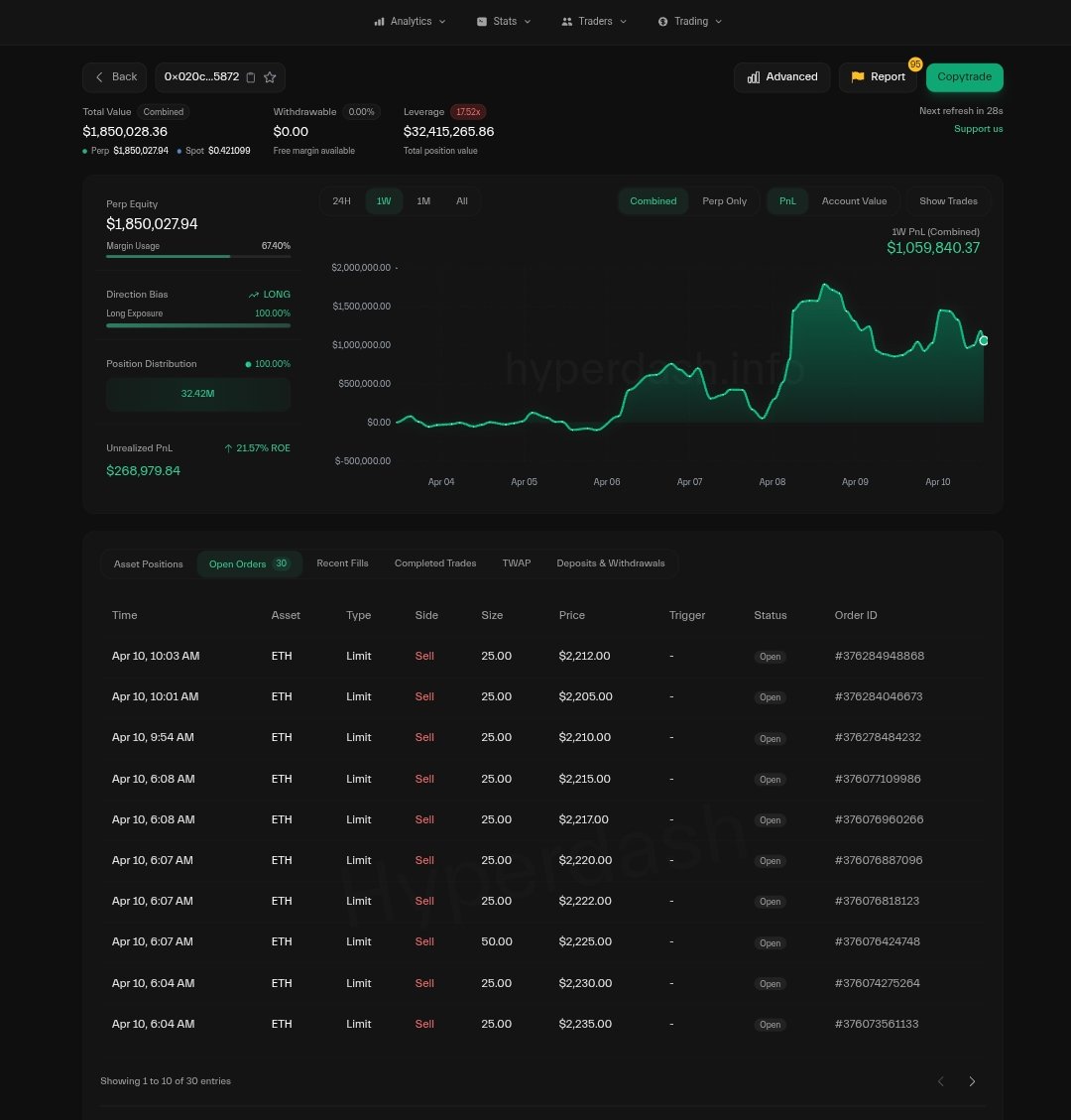Screen dimensions: 1071x1120
Task: Open the Support us link
Action: point(978,129)
